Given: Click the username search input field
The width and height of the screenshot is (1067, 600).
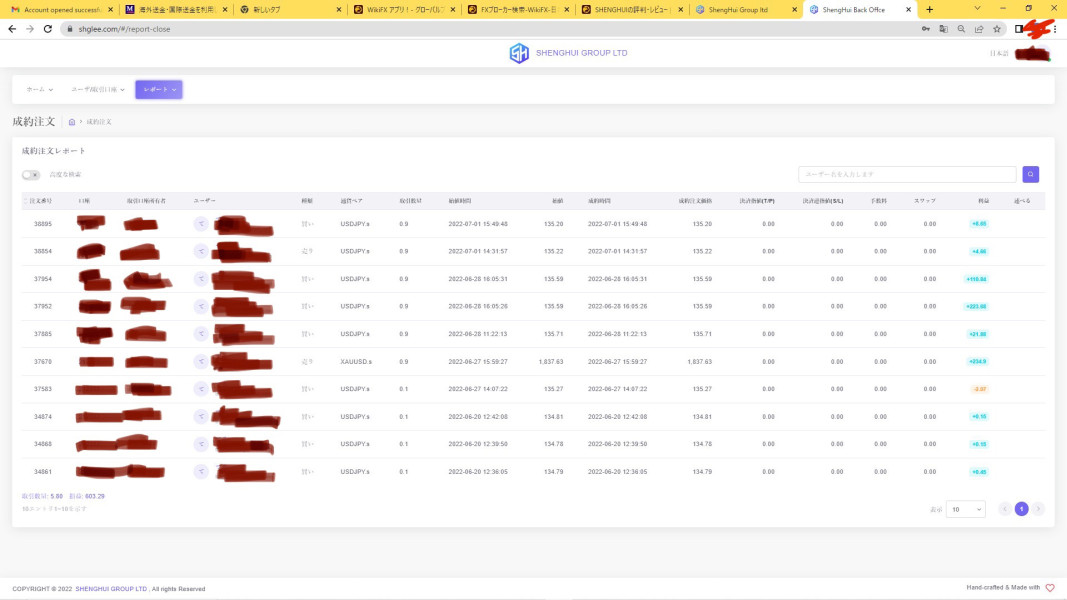Looking at the screenshot, I should point(907,174).
